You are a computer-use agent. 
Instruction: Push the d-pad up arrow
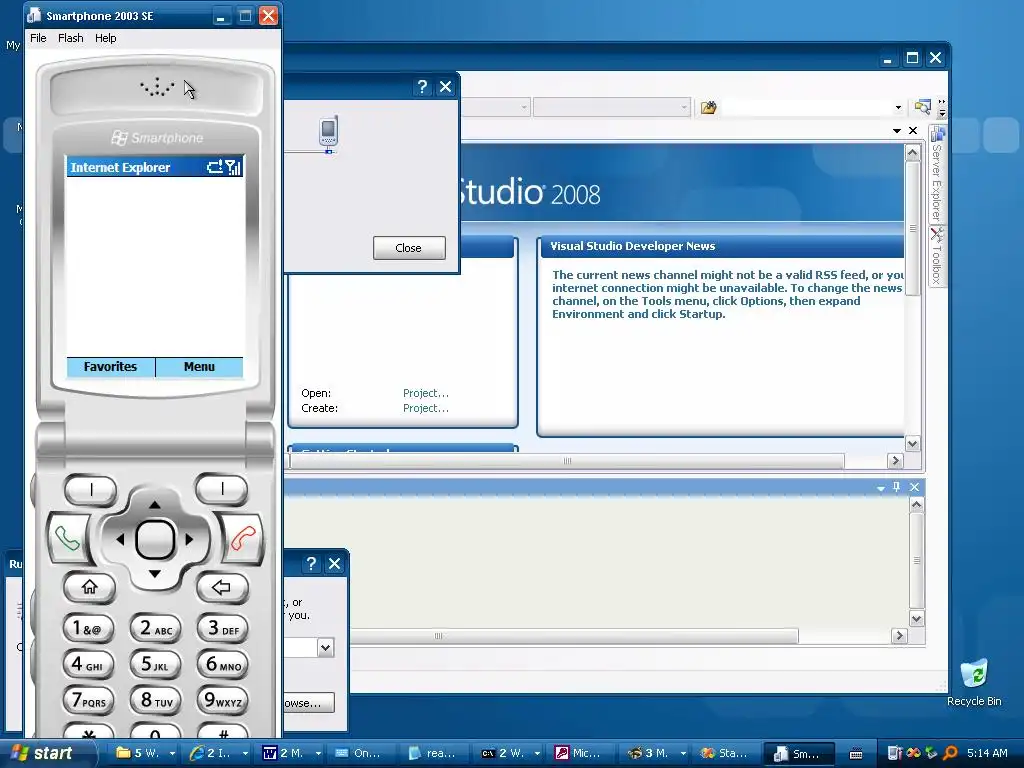(x=155, y=504)
